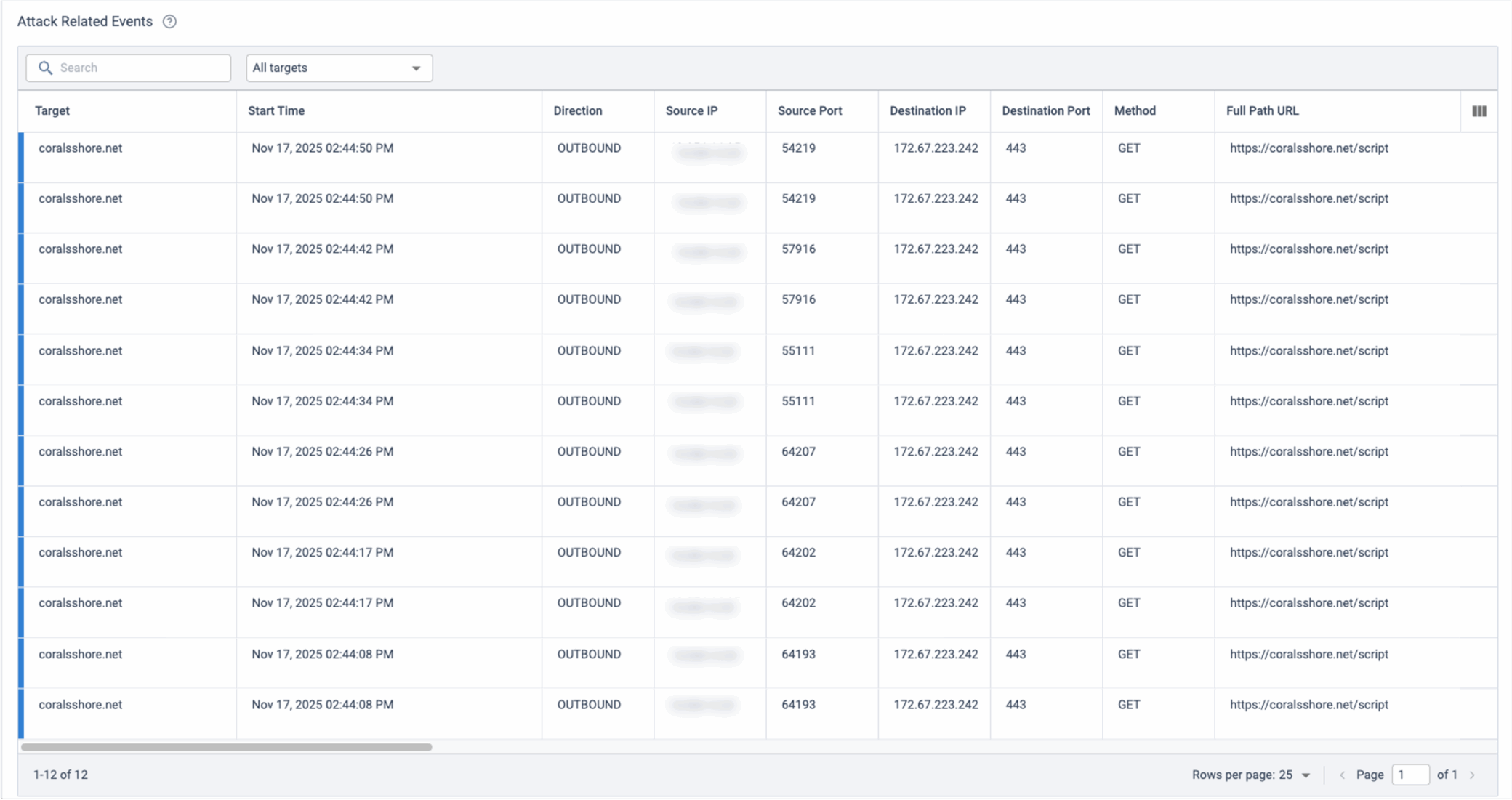Click the Page number input box

(1410, 775)
